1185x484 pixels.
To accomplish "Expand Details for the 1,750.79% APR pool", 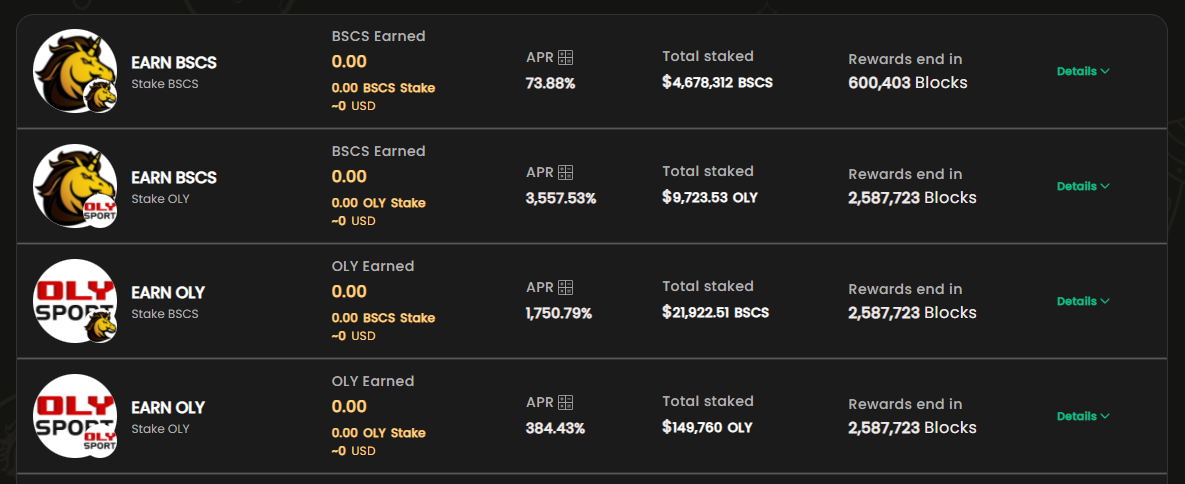I will coord(1083,301).
